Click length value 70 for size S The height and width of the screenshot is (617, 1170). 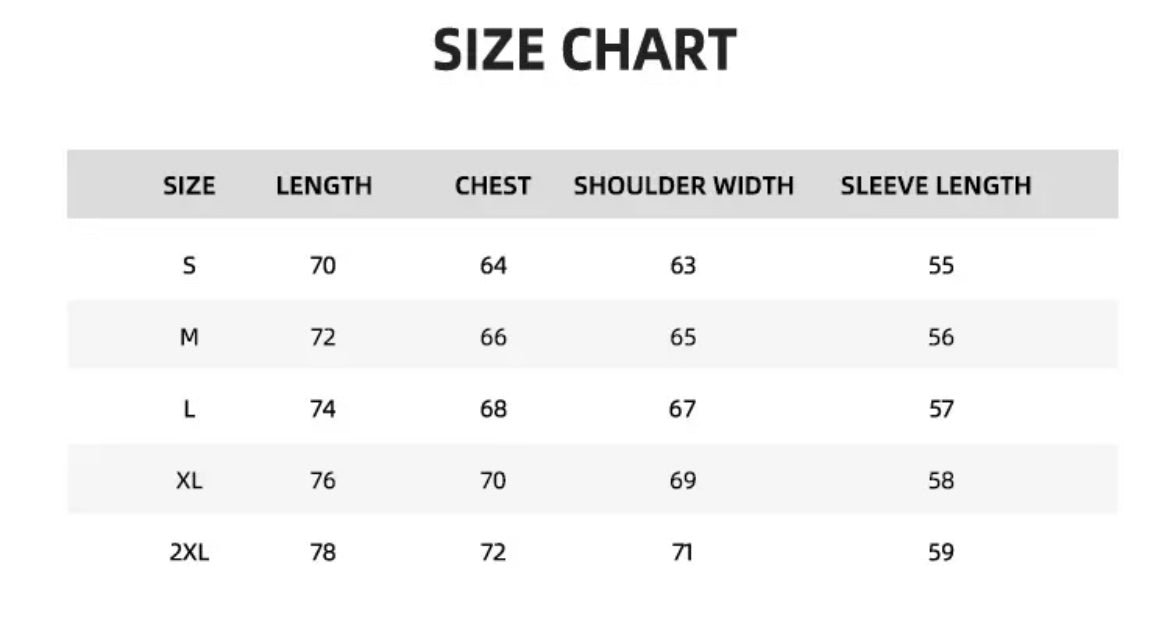pos(323,266)
